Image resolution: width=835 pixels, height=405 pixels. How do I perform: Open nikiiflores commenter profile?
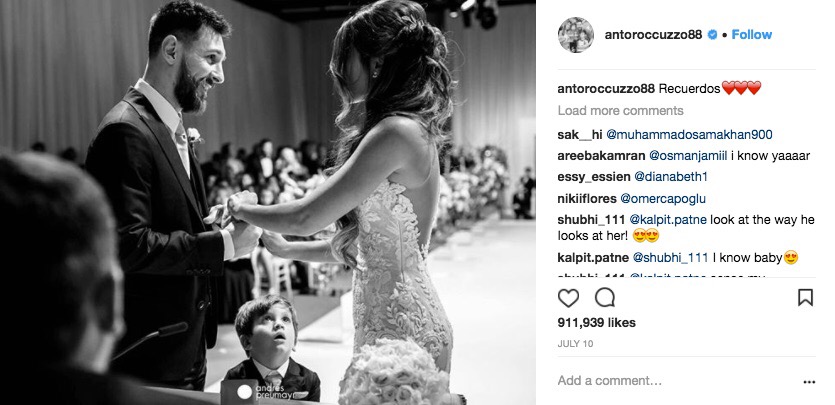tap(587, 199)
